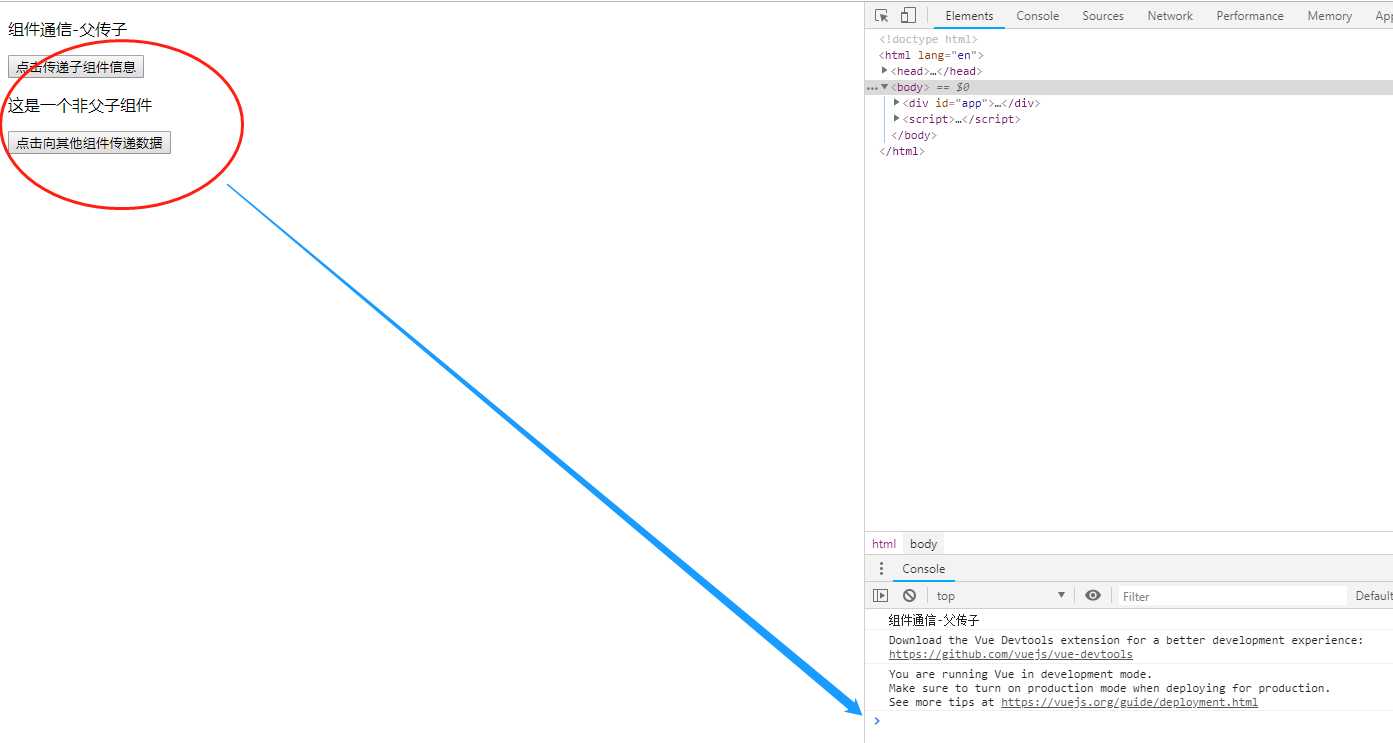
Task: Expand the script element node
Action: point(896,119)
